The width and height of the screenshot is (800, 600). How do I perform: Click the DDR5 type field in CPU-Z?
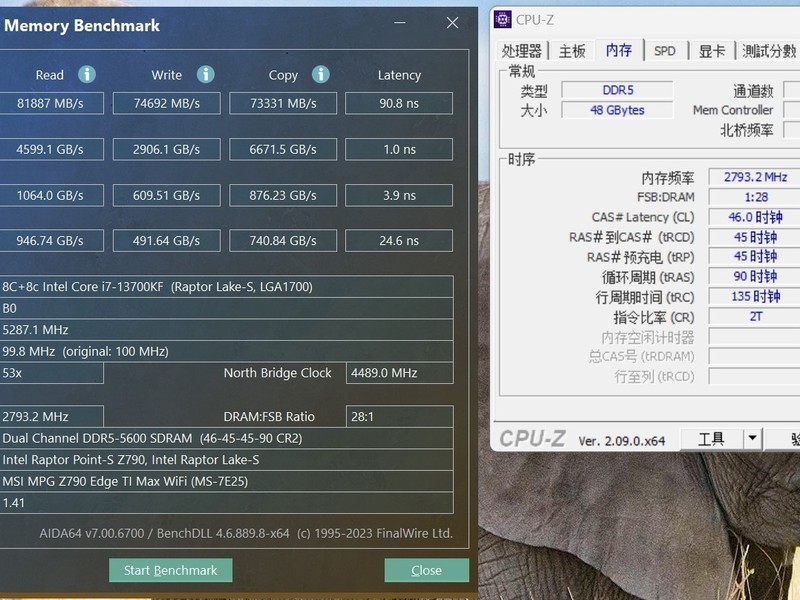(617, 90)
